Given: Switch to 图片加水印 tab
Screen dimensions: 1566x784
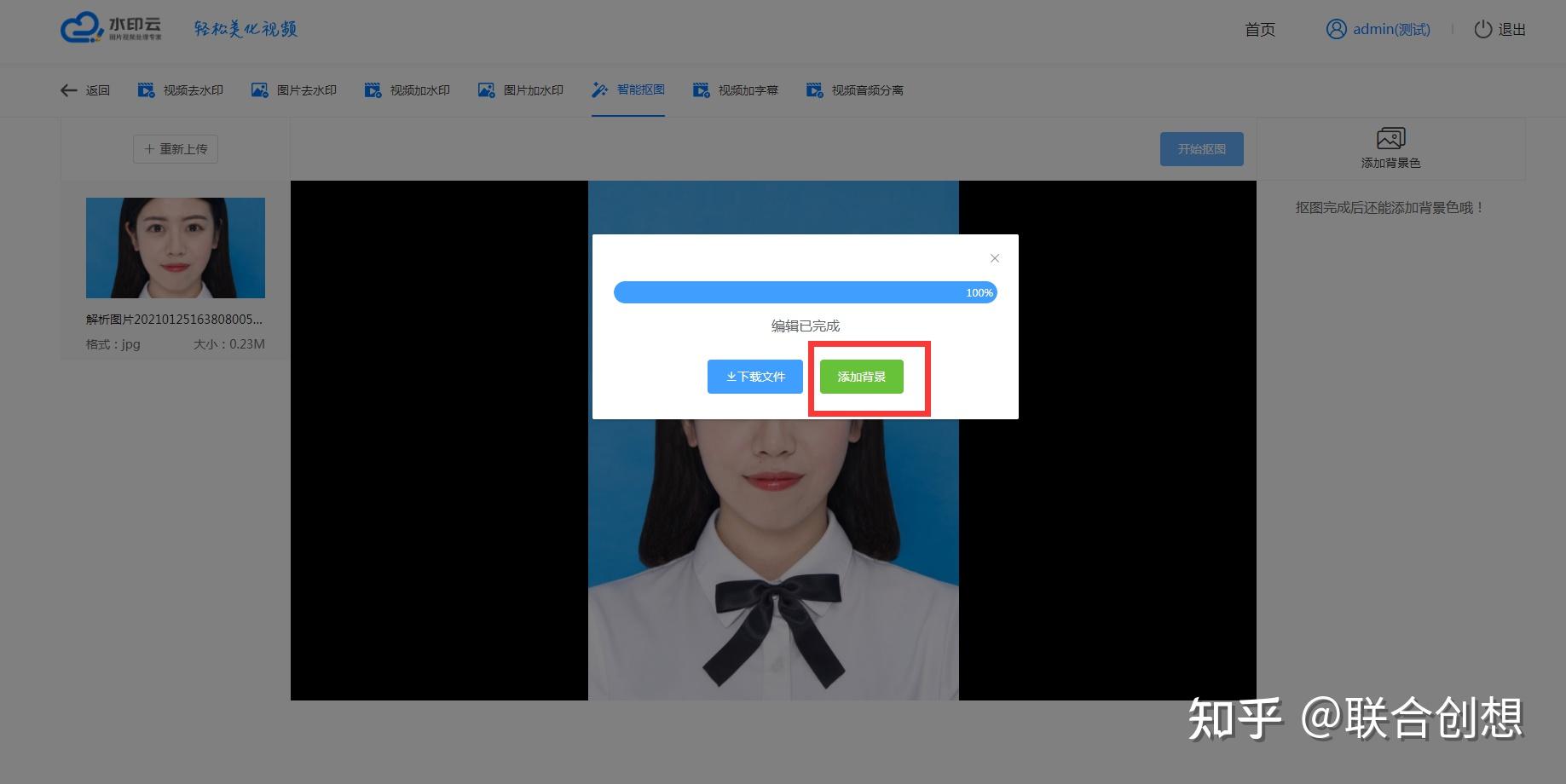Looking at the screenshot, I should (x=521, y=90).
